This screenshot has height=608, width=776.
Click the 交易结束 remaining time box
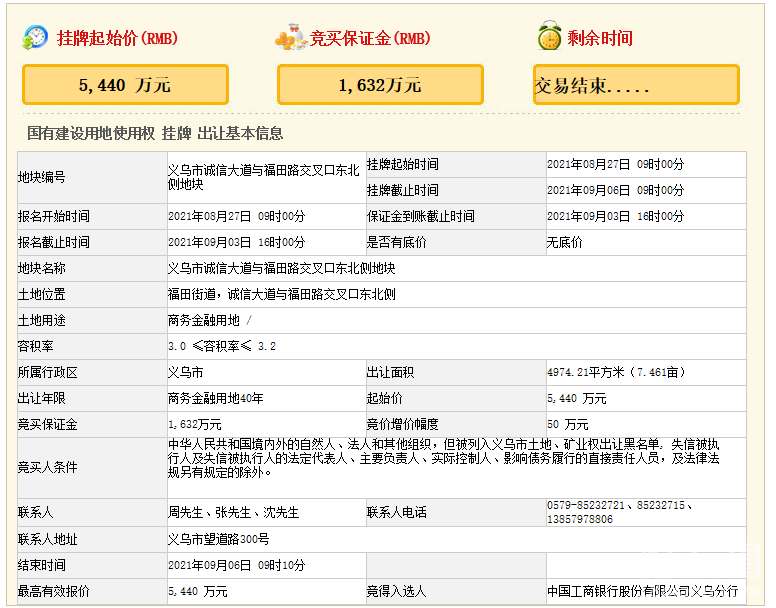[x=636, y=85]
